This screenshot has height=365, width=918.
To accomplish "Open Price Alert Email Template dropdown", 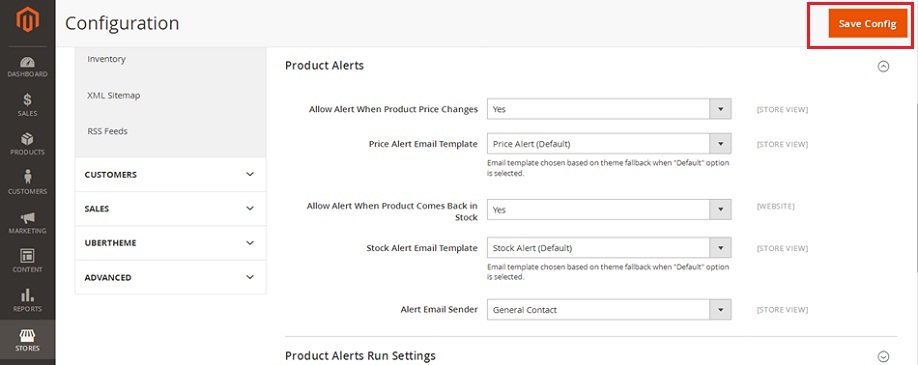I will coord(609,144).
